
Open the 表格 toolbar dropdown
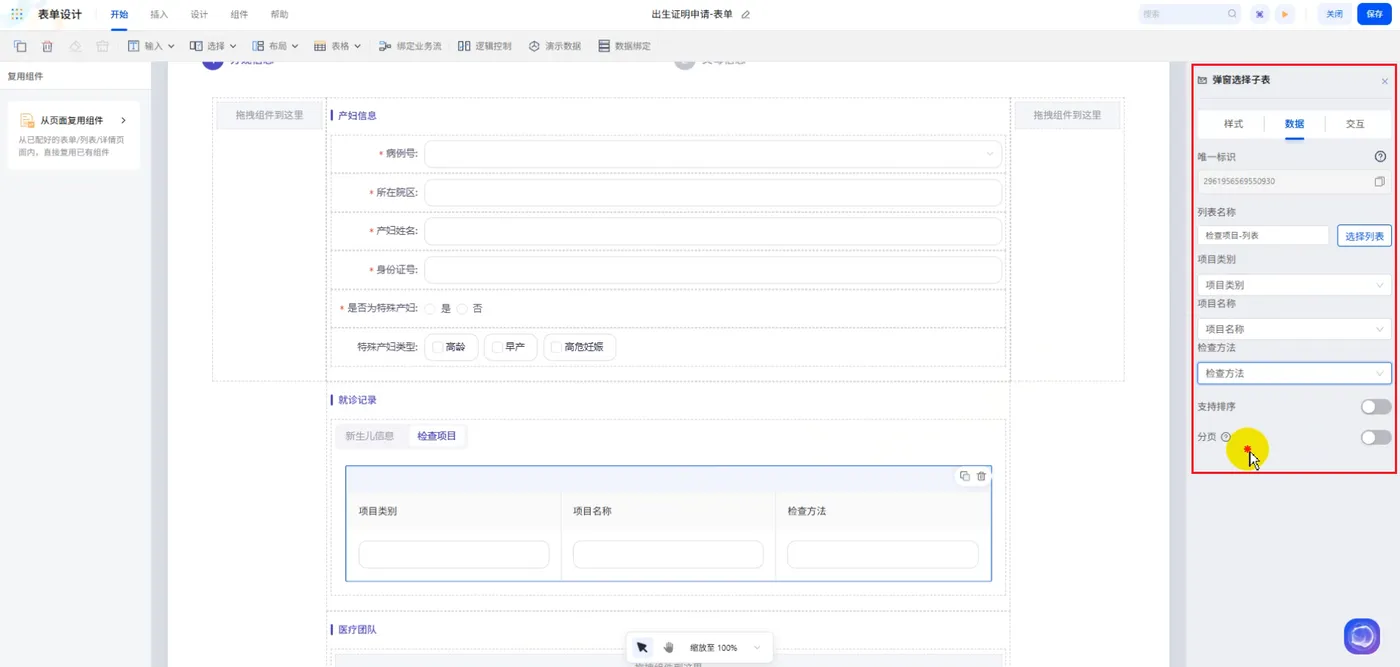coord(337,46)
